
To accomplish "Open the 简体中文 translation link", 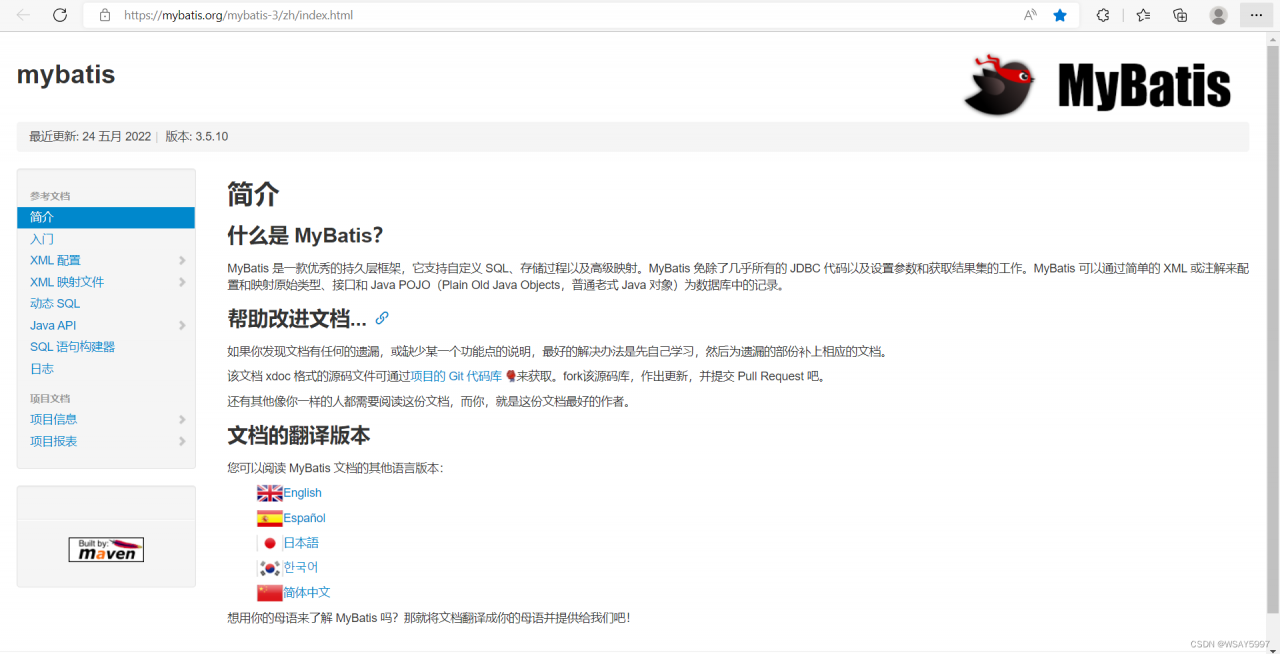I will (x=307, y=592).
